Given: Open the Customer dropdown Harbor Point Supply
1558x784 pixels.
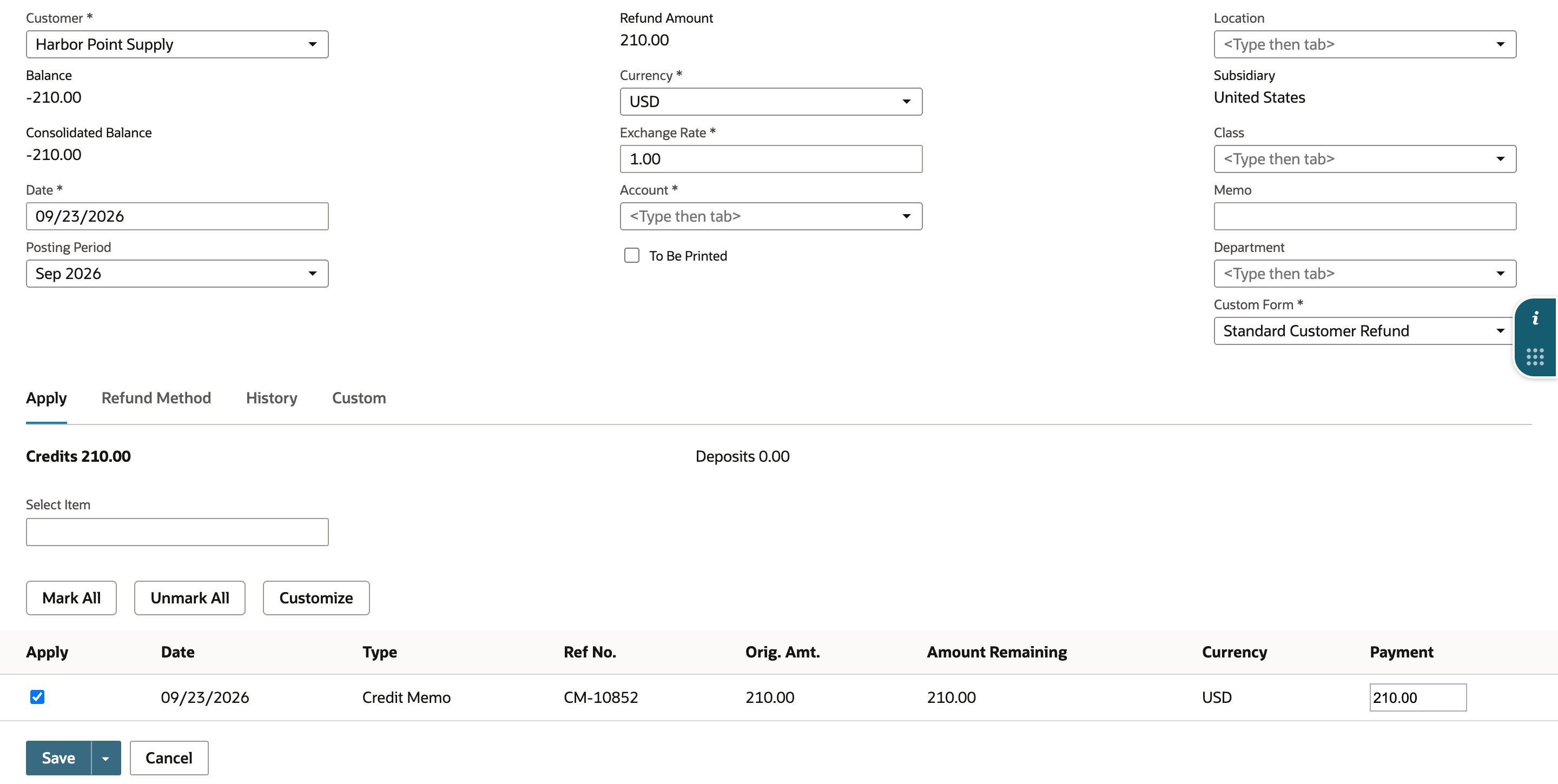Looking at the screenshot, I should [x=177, y=44].
